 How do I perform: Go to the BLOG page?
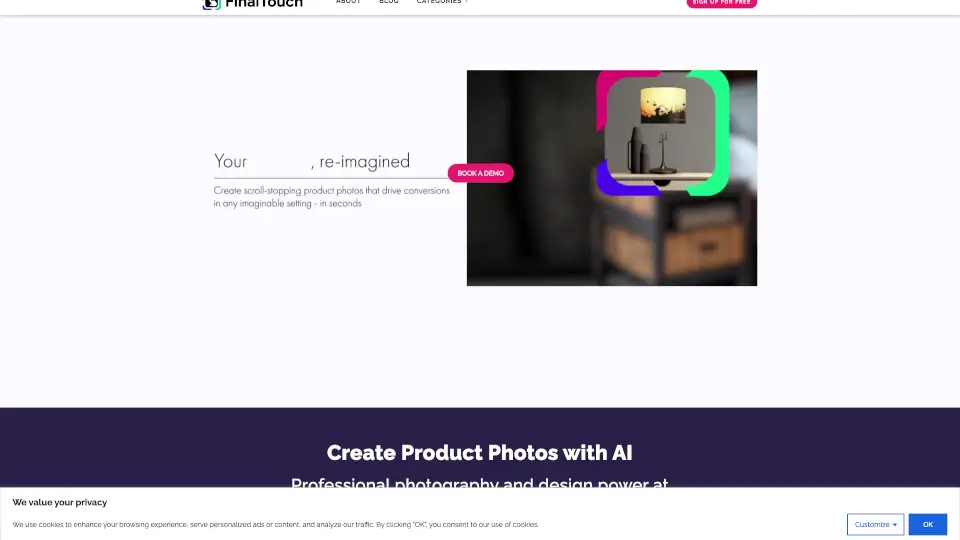tap(389, 2)
